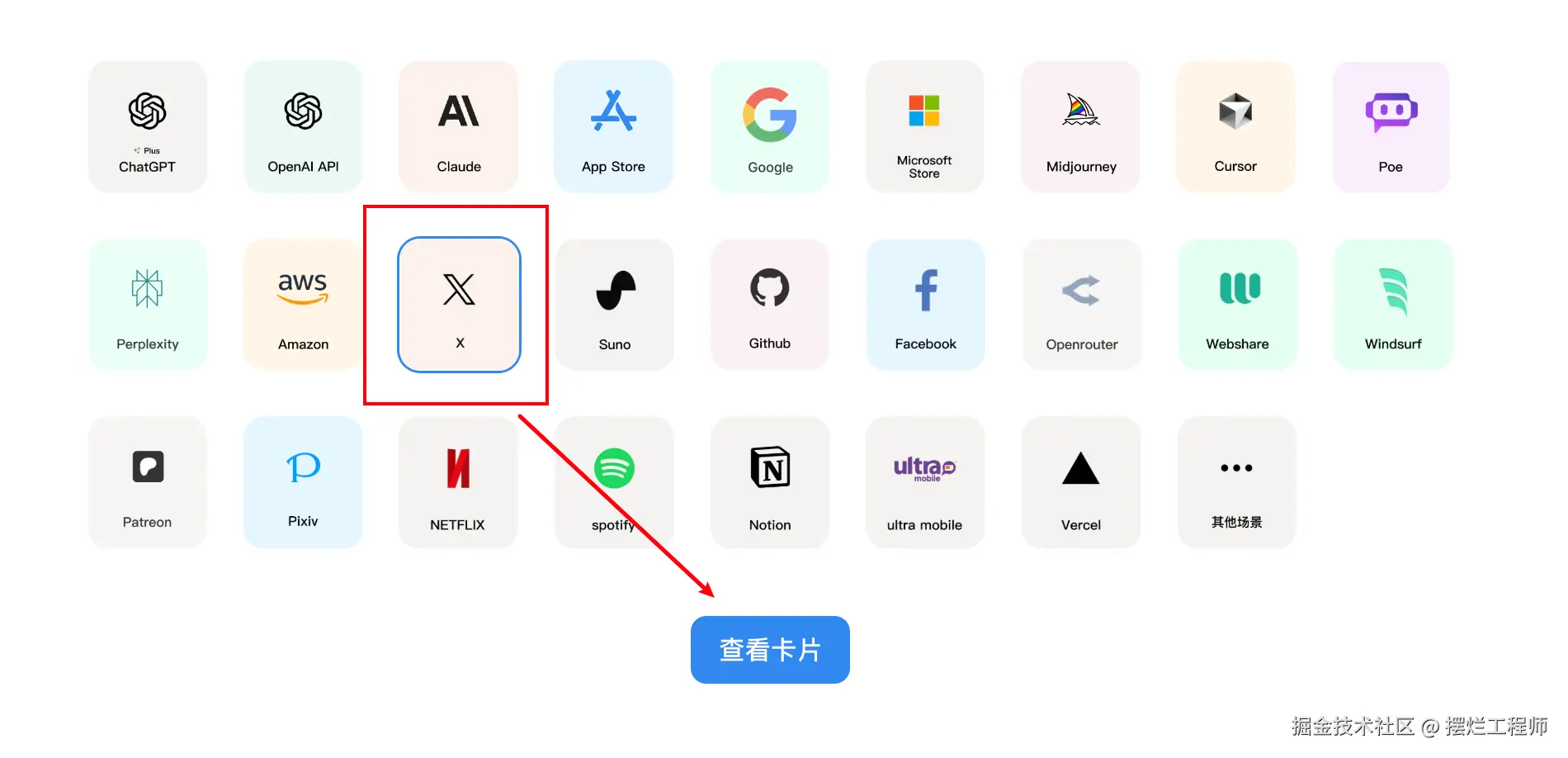Select the Perplexity tile
Image resolution: width=1568 pixels, height=758 pixels.
pyautogui.click(x=148, y=305)
